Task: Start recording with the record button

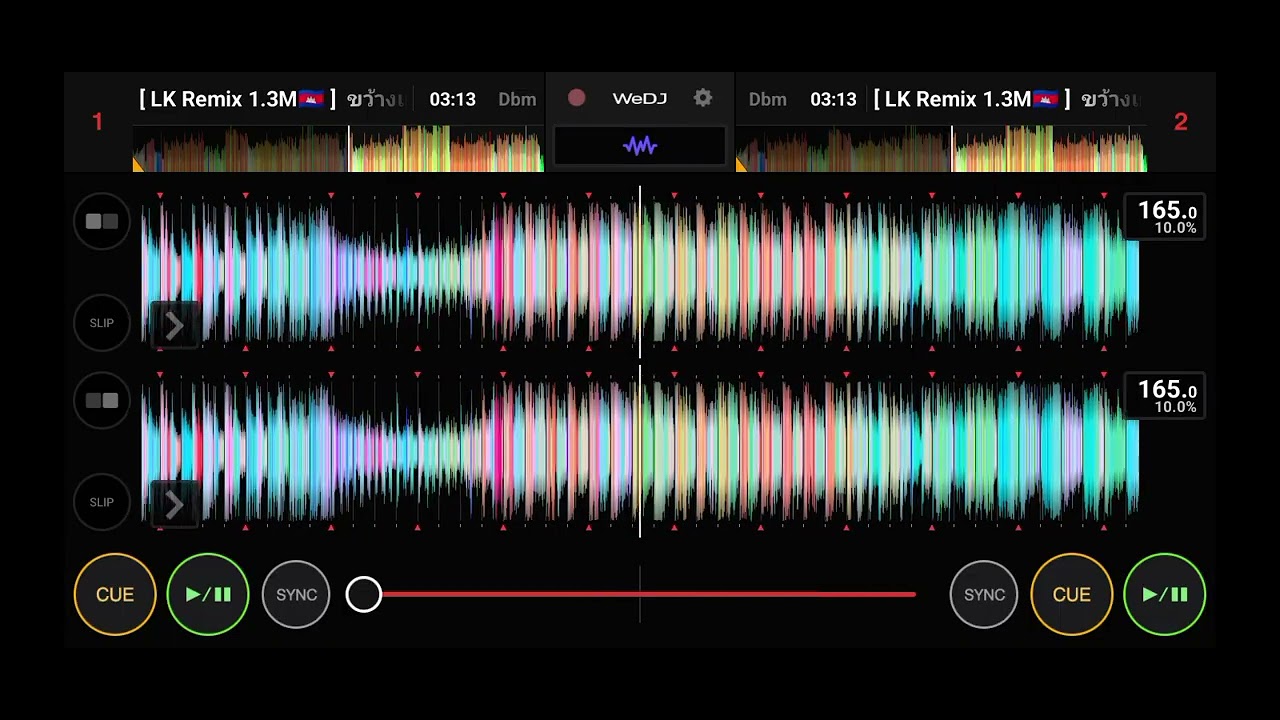Action: (576, 98)
